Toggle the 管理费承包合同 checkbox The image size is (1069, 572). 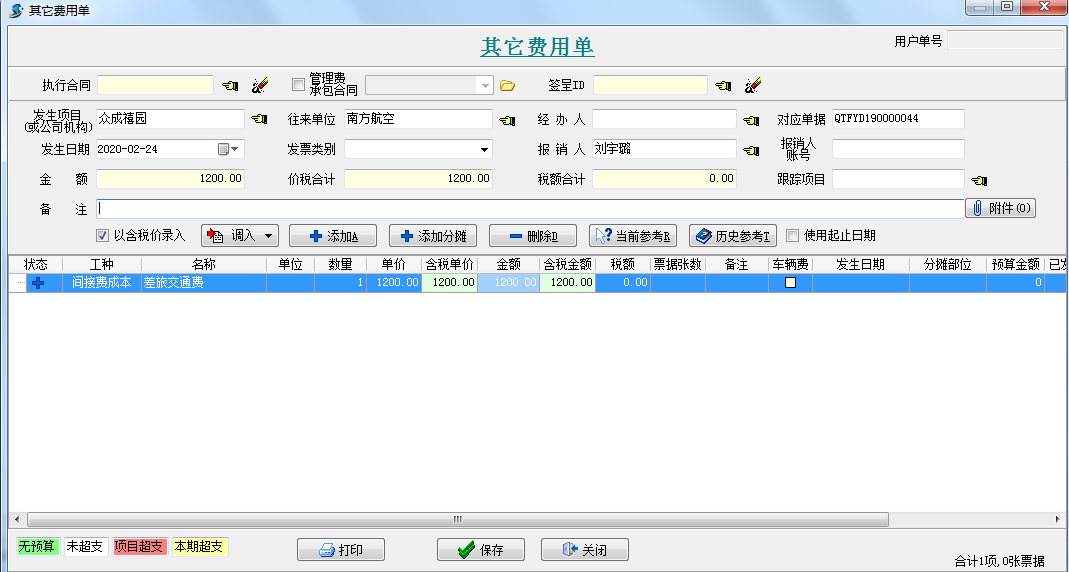pyautogui.click(x=298, y=85)
